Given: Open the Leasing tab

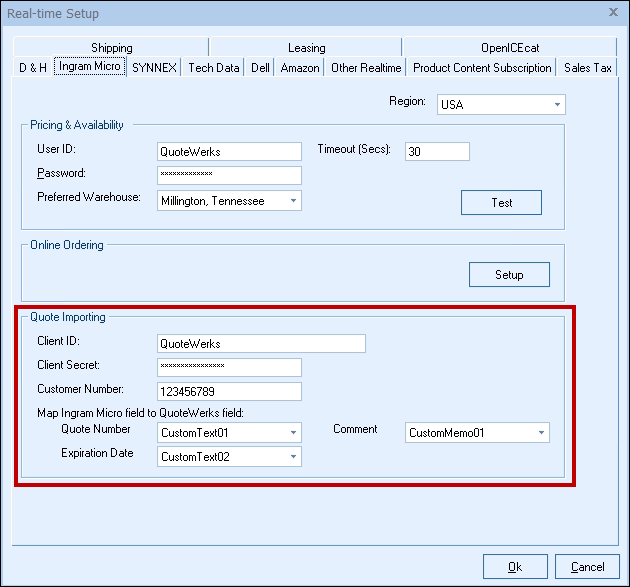Looking at the screenshot, I should pos(306,47).
